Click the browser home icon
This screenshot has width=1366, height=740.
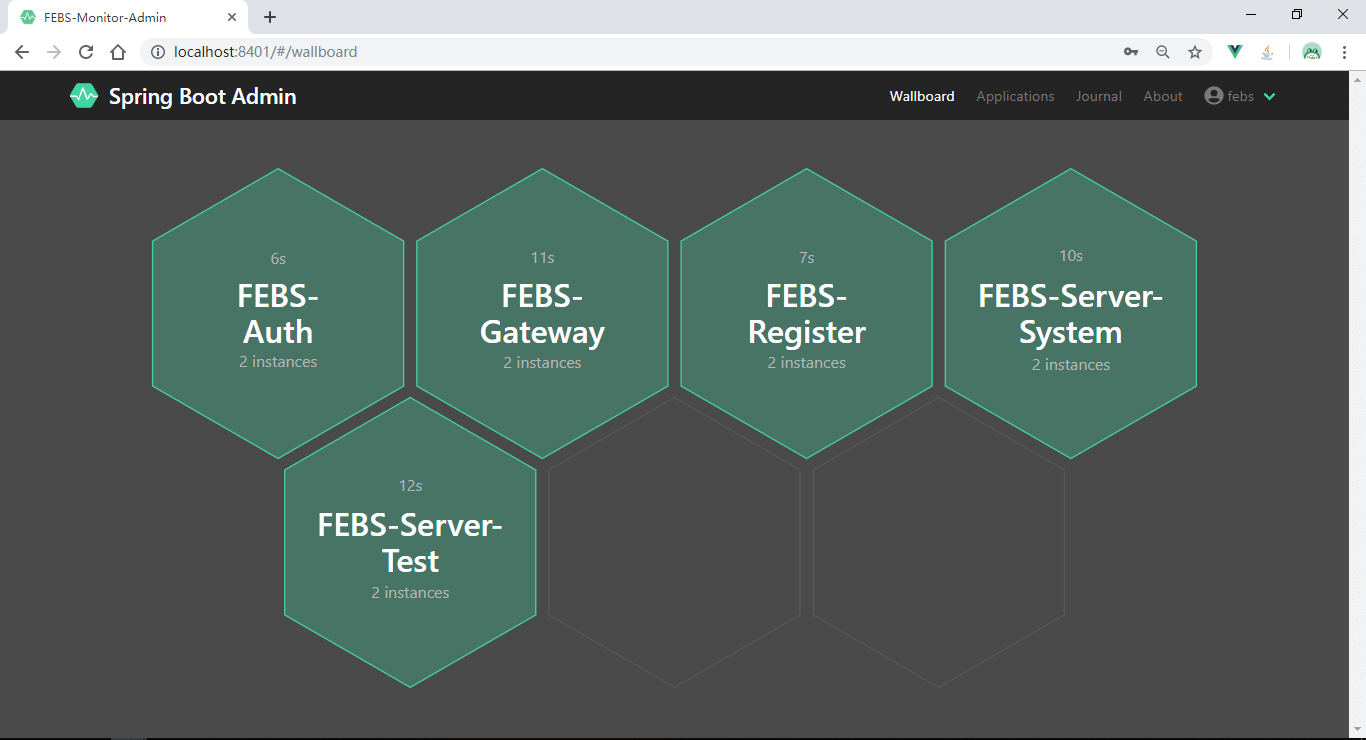coord(118,52)
